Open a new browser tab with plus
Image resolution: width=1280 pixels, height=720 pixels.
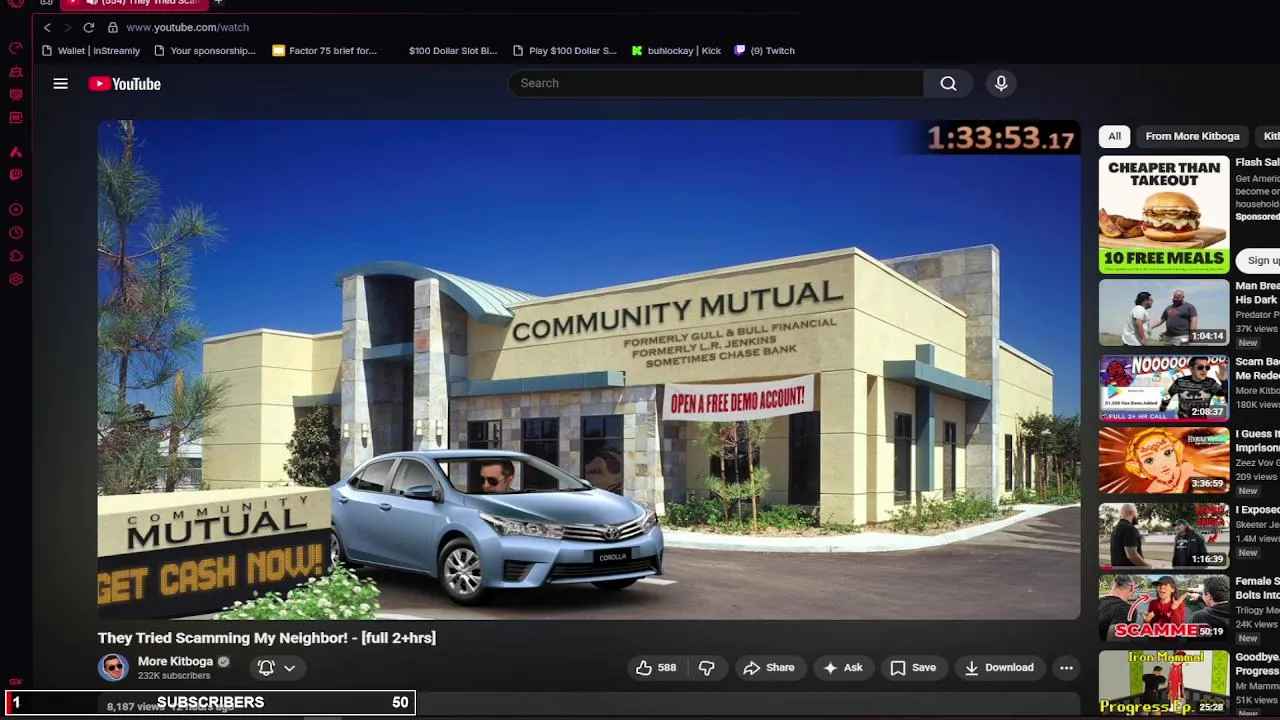pos(218,3)
